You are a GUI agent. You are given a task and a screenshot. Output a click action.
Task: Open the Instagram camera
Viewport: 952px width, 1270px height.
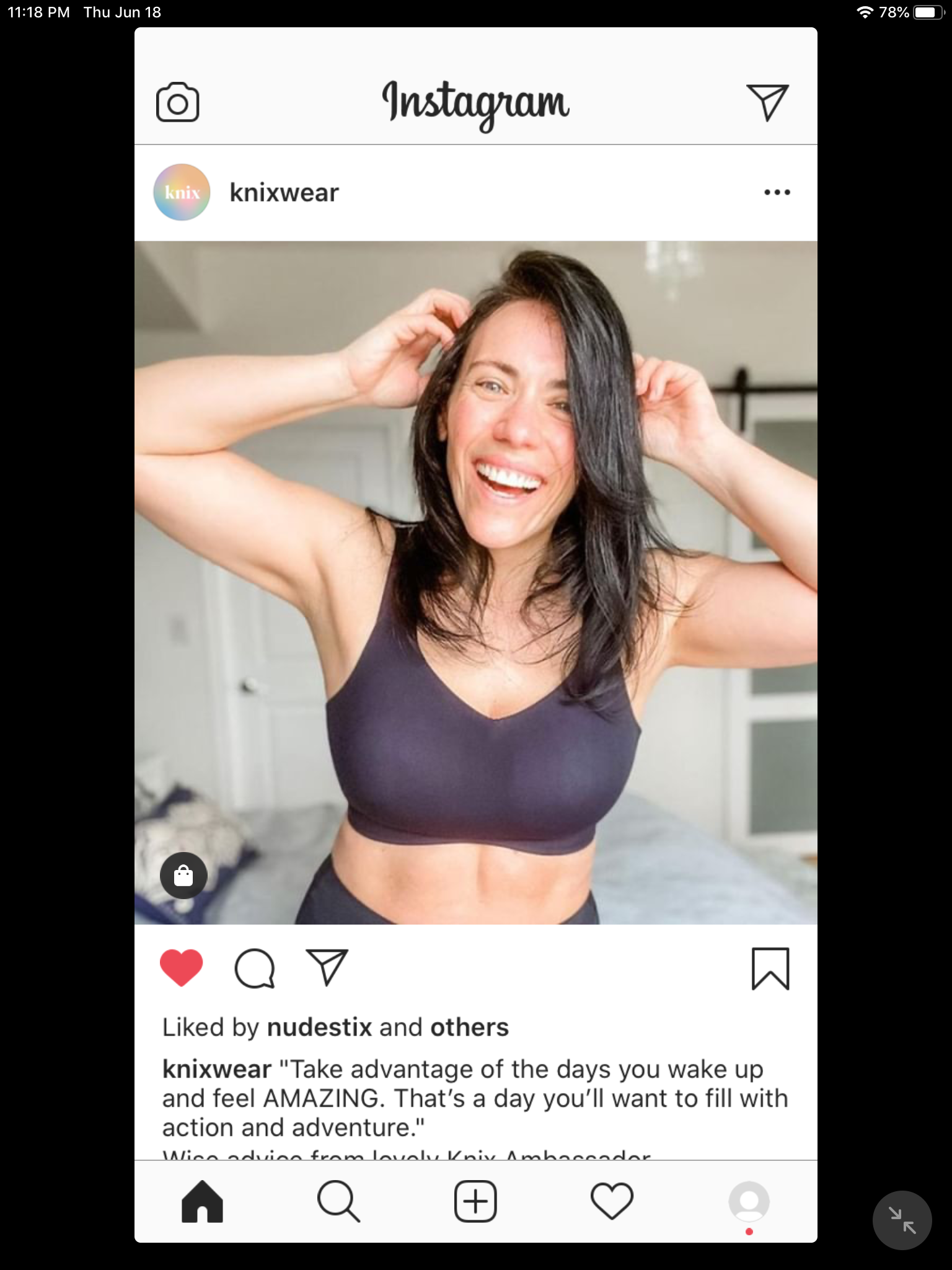[177, 102]
